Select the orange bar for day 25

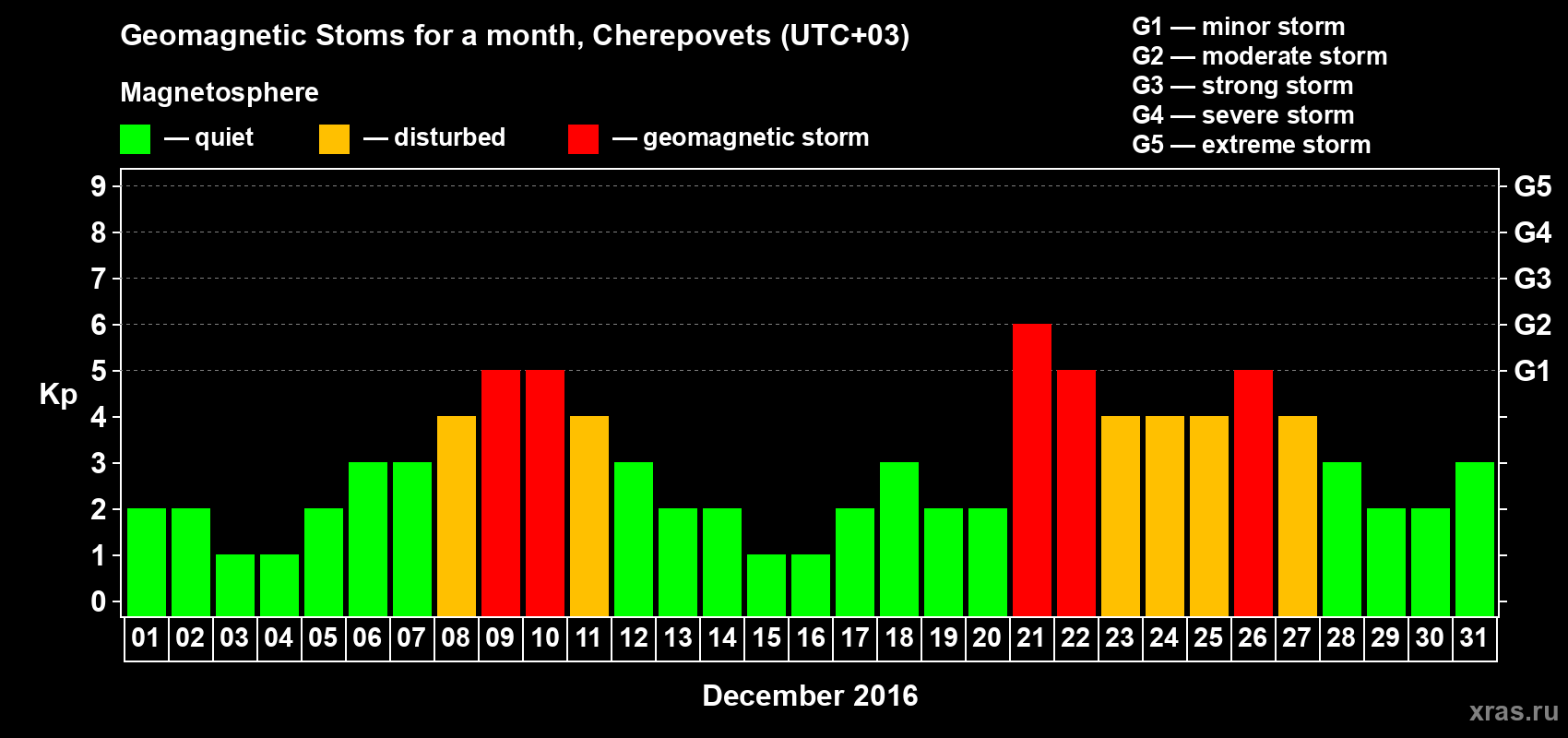[1209, 517]
